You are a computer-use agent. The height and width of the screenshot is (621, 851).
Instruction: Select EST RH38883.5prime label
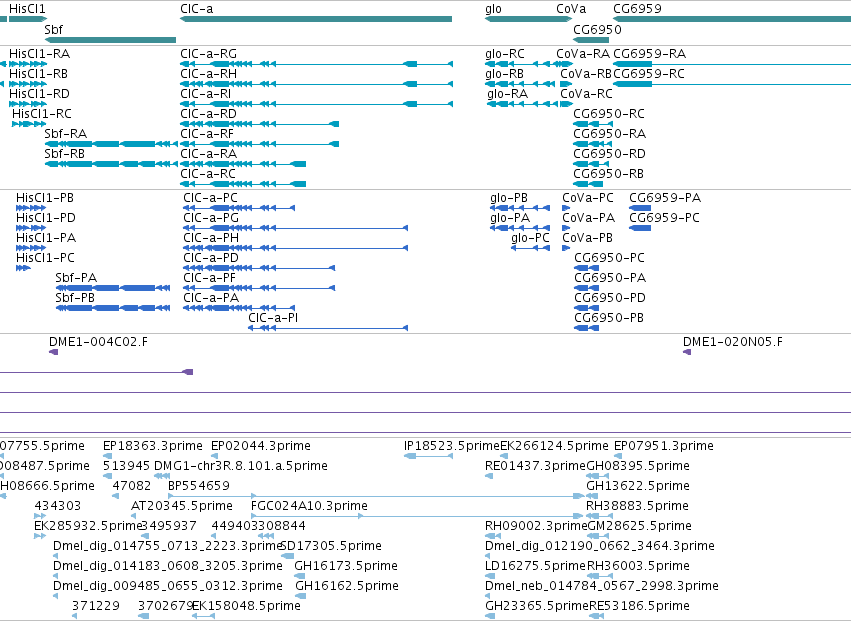(637, 506)
